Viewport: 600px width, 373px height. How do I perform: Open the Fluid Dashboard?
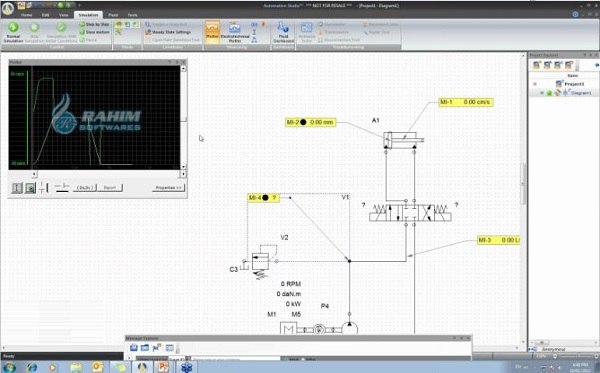tap(283, 32)
